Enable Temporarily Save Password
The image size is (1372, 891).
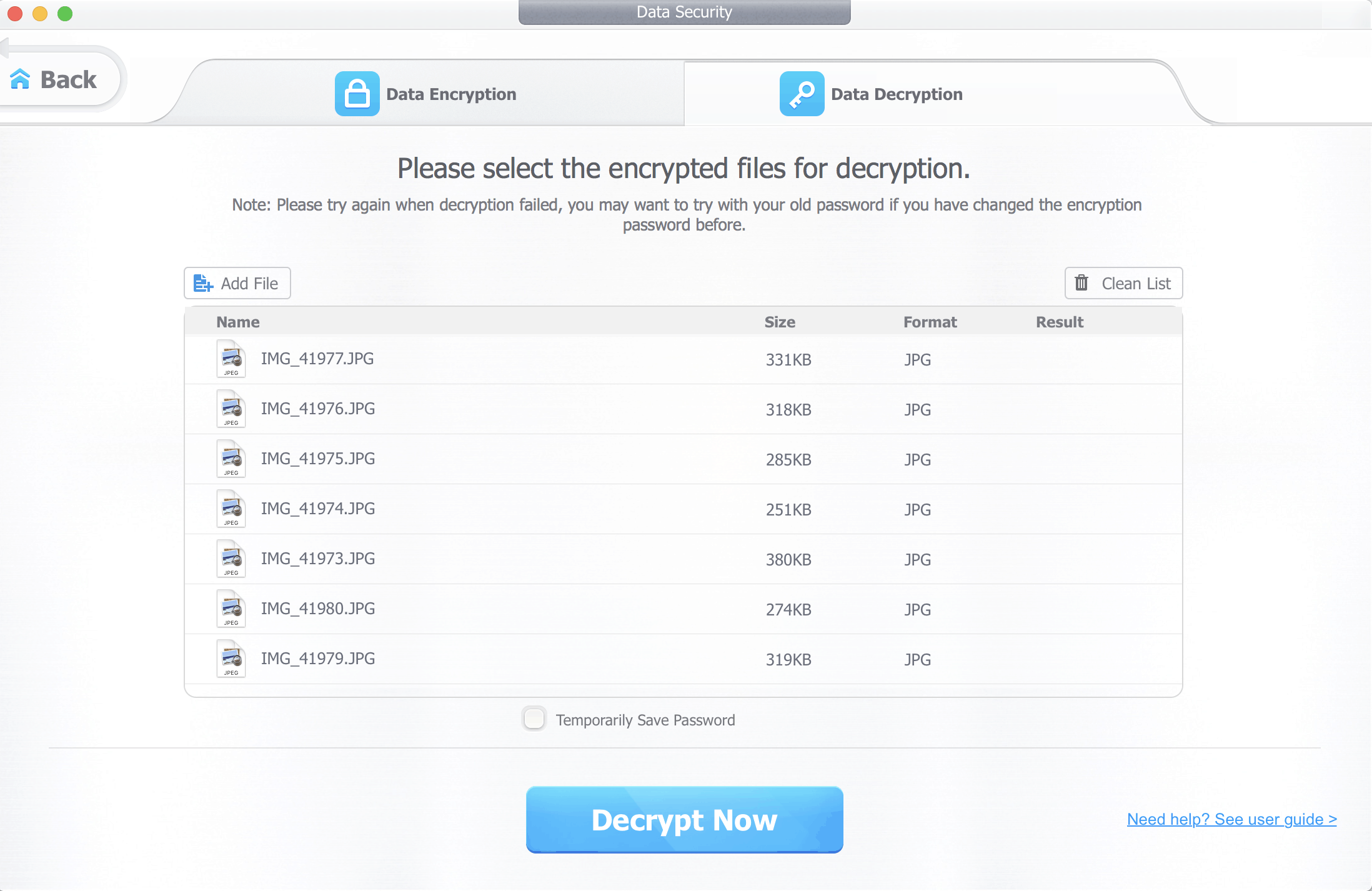(534, 719)
